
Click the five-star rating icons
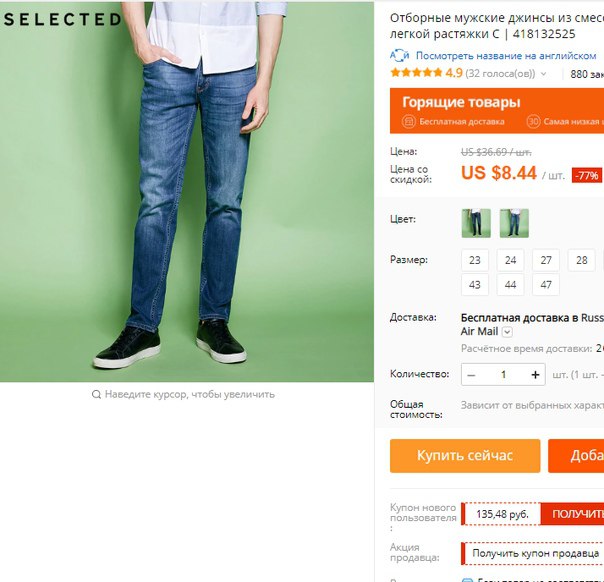point(416,72)
